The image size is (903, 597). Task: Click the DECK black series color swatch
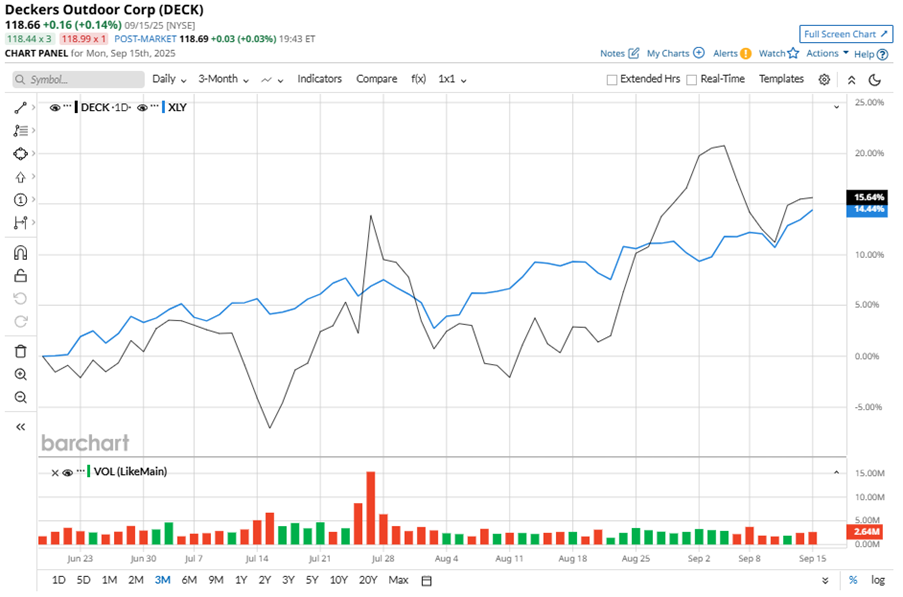coord(76,107)
